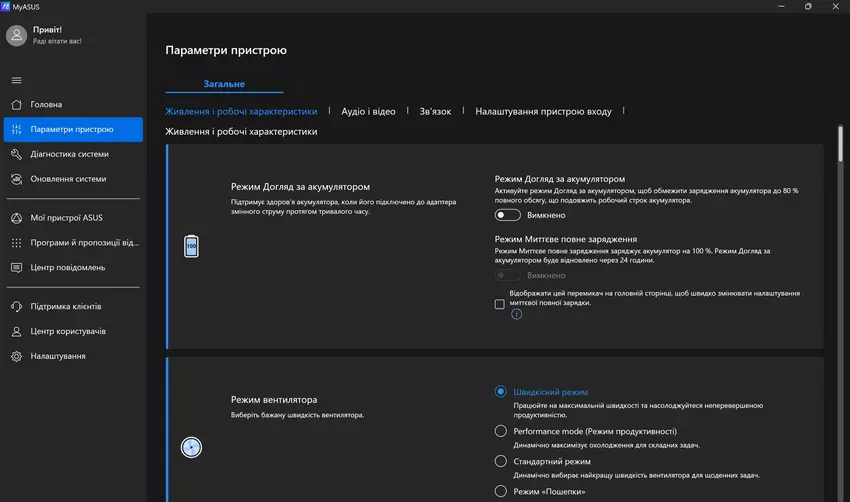Toggle Режим Догляд за акумулятором switch
850x502 pixels.
point(507,215)
